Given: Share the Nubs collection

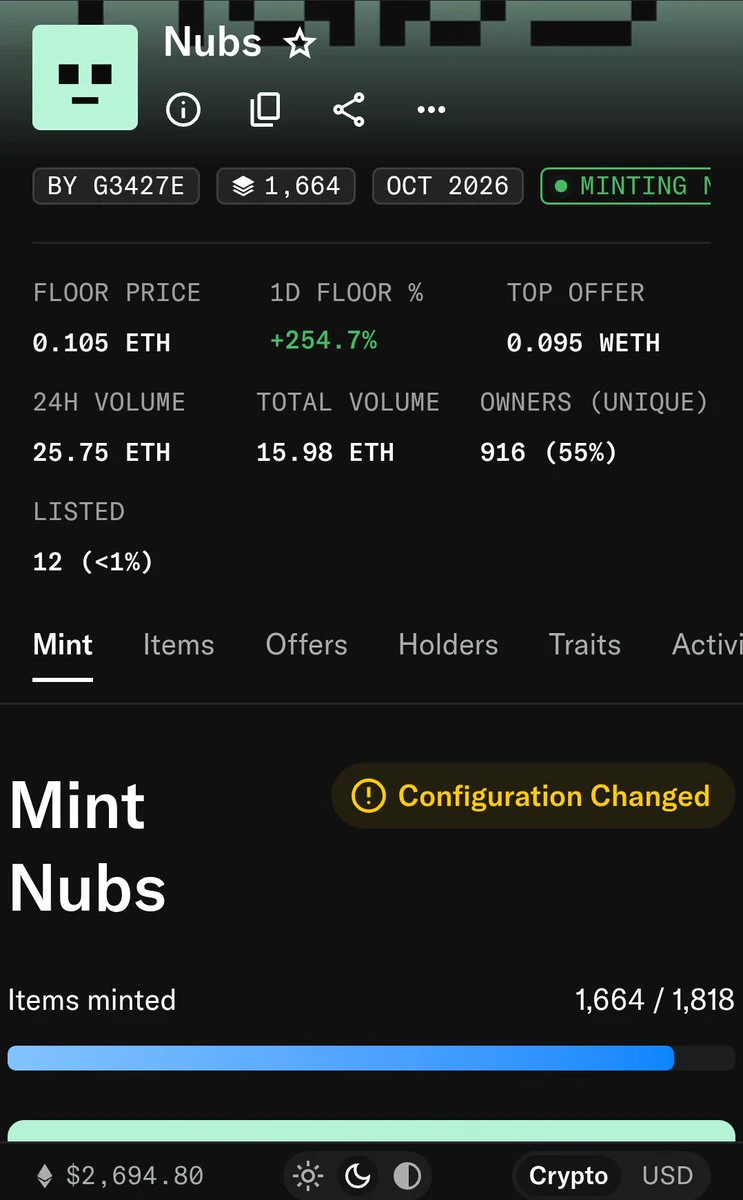Looking at the screenshot, I should pos(349,109).
